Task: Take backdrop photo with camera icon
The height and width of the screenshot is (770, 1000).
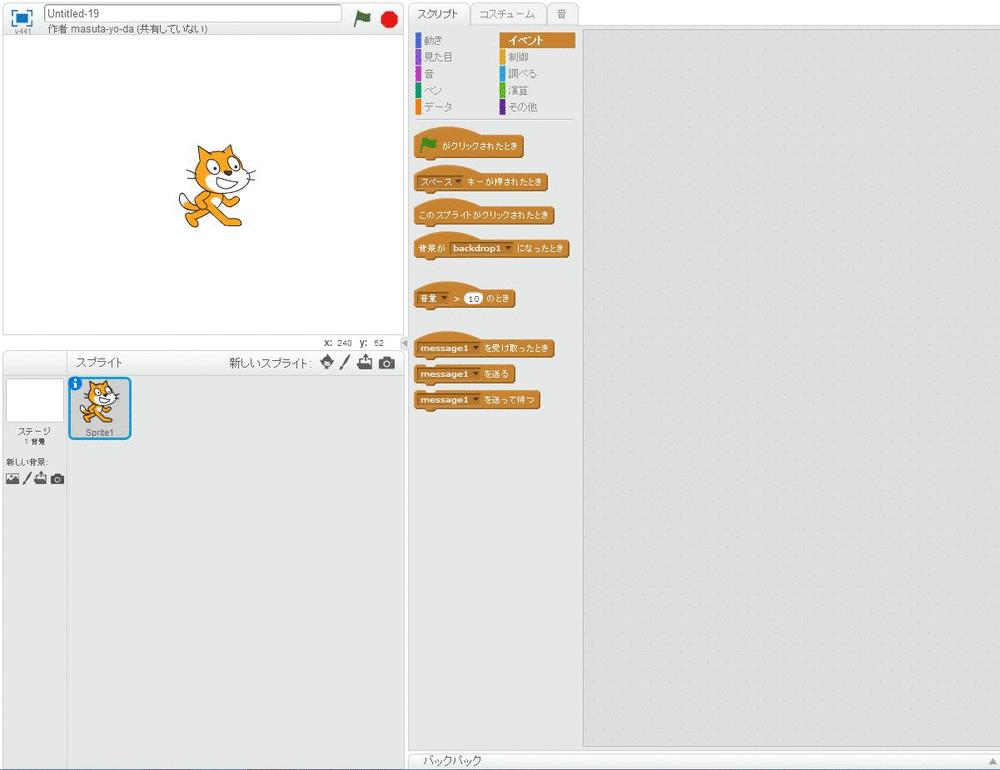Action: tap(57, 478)
